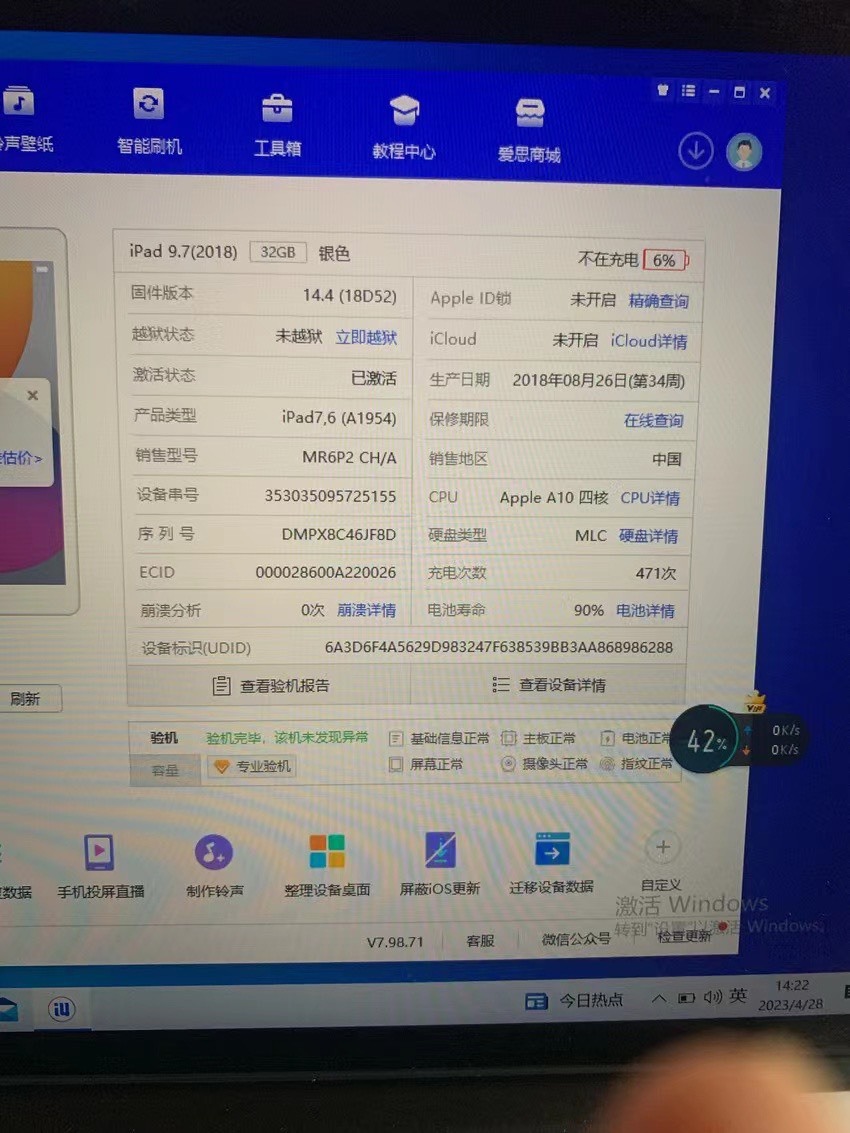The width and height of the screenshot is (850, 1133).
Task: Show hidden tray icons chevron
Action: 658,999
